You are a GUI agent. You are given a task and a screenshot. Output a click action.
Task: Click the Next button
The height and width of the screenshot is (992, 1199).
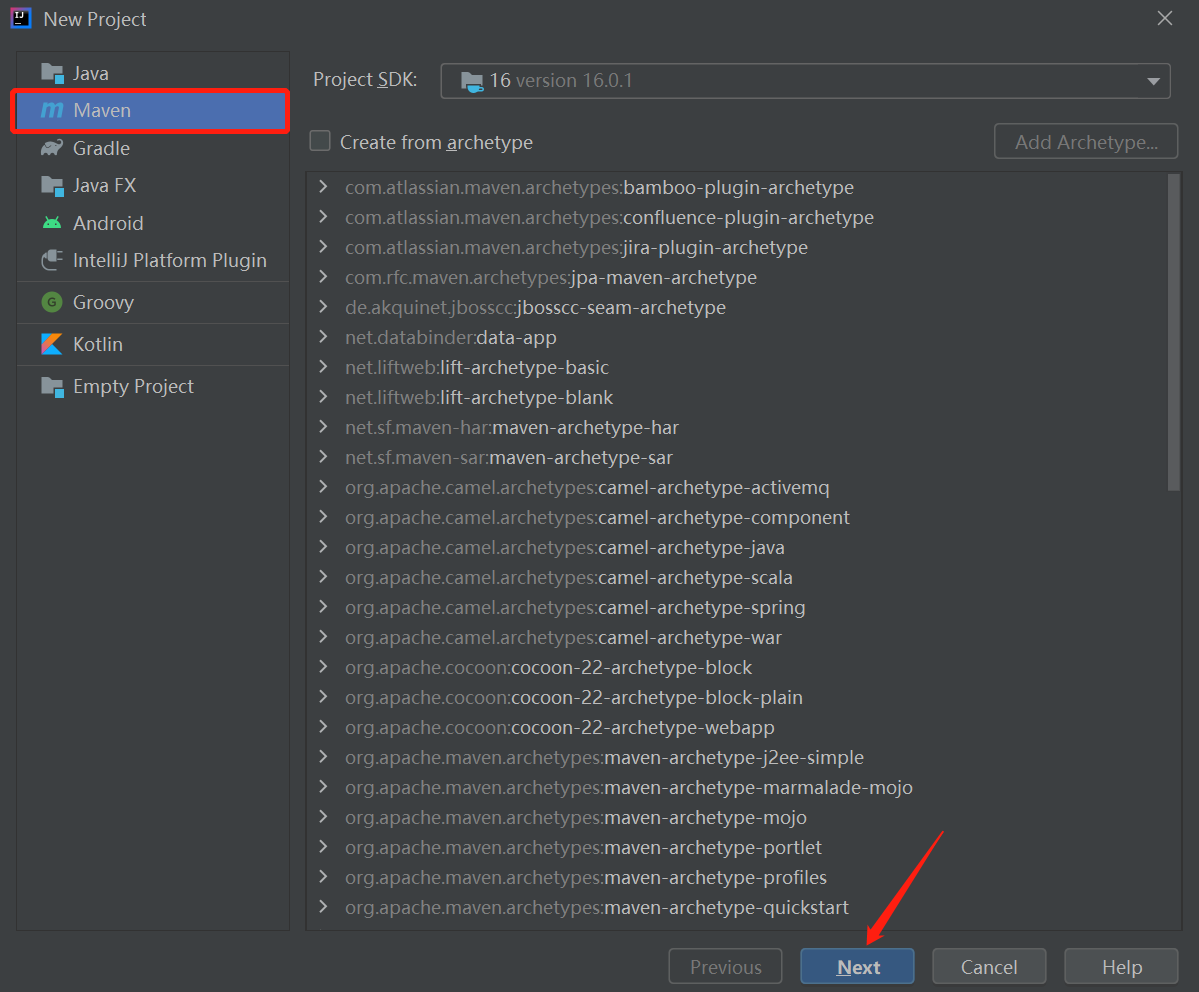857,967
